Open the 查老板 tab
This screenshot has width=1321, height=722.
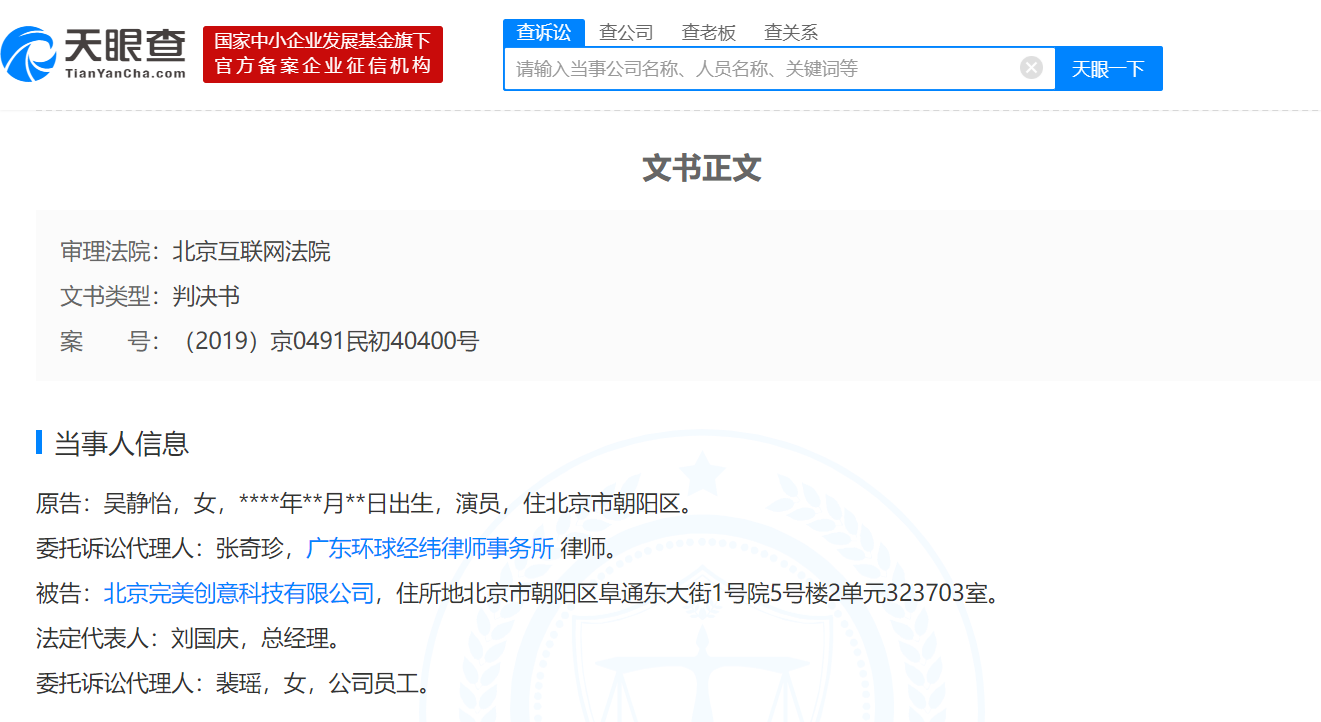tap(709, 32)
